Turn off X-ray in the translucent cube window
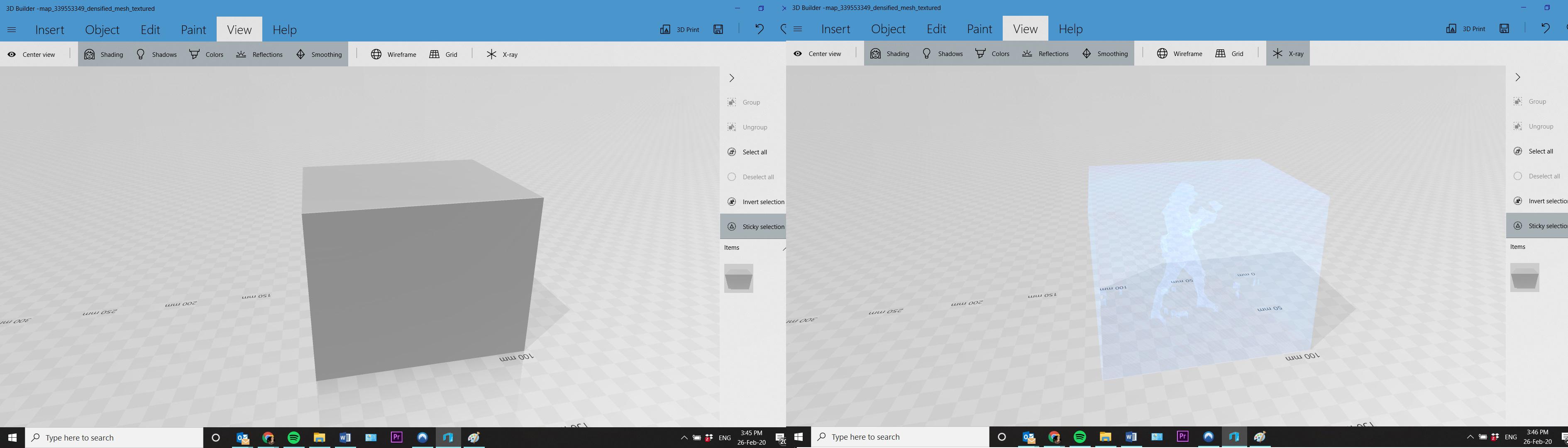This screenshot has height=448, width=1568. [1288, 54]
